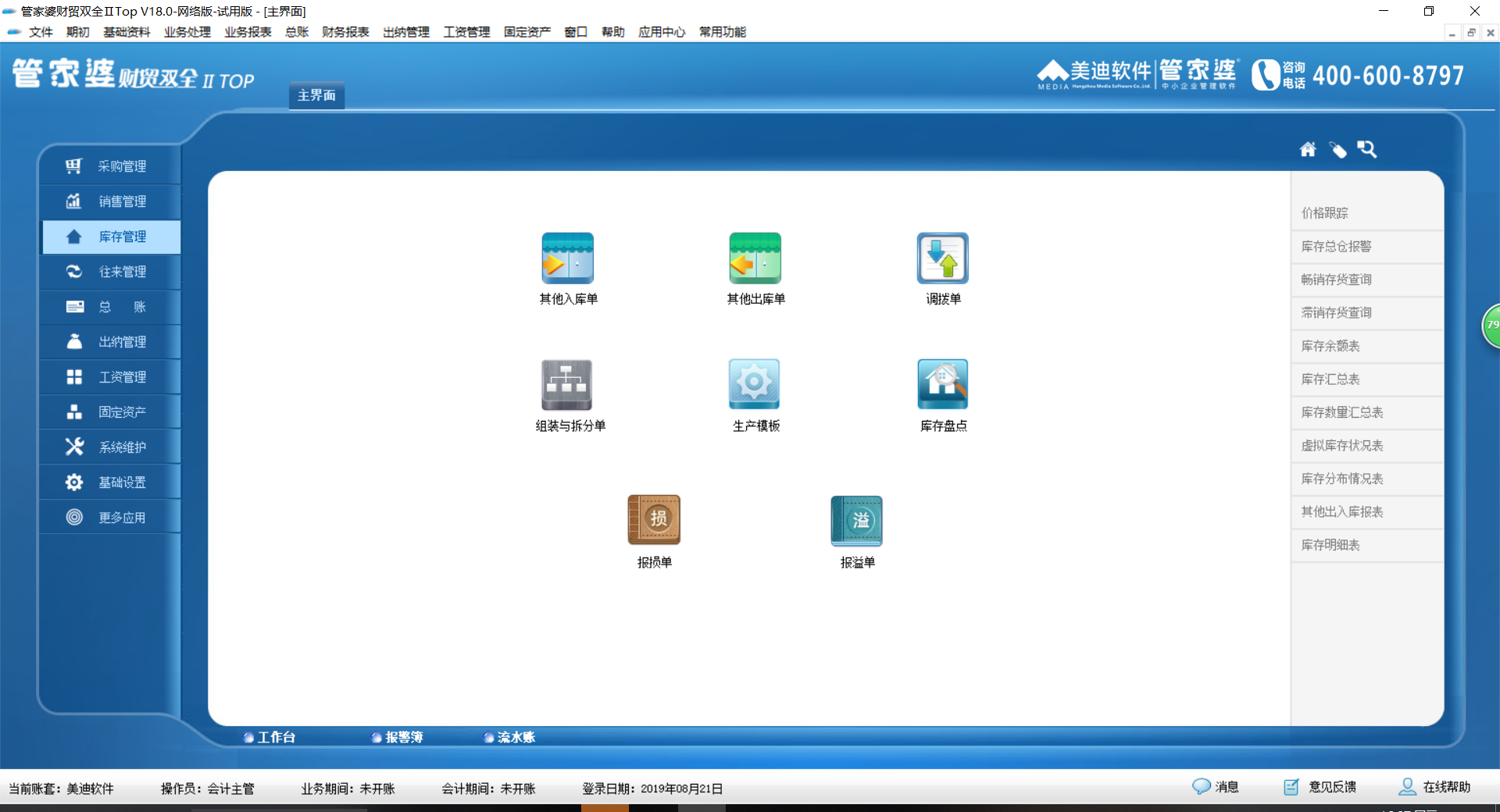Image resolution: width=1500 pixels, height=812 pixels.
Task: Switch to the 报警簿 bottom tab
Action: [x=398, y=737]
